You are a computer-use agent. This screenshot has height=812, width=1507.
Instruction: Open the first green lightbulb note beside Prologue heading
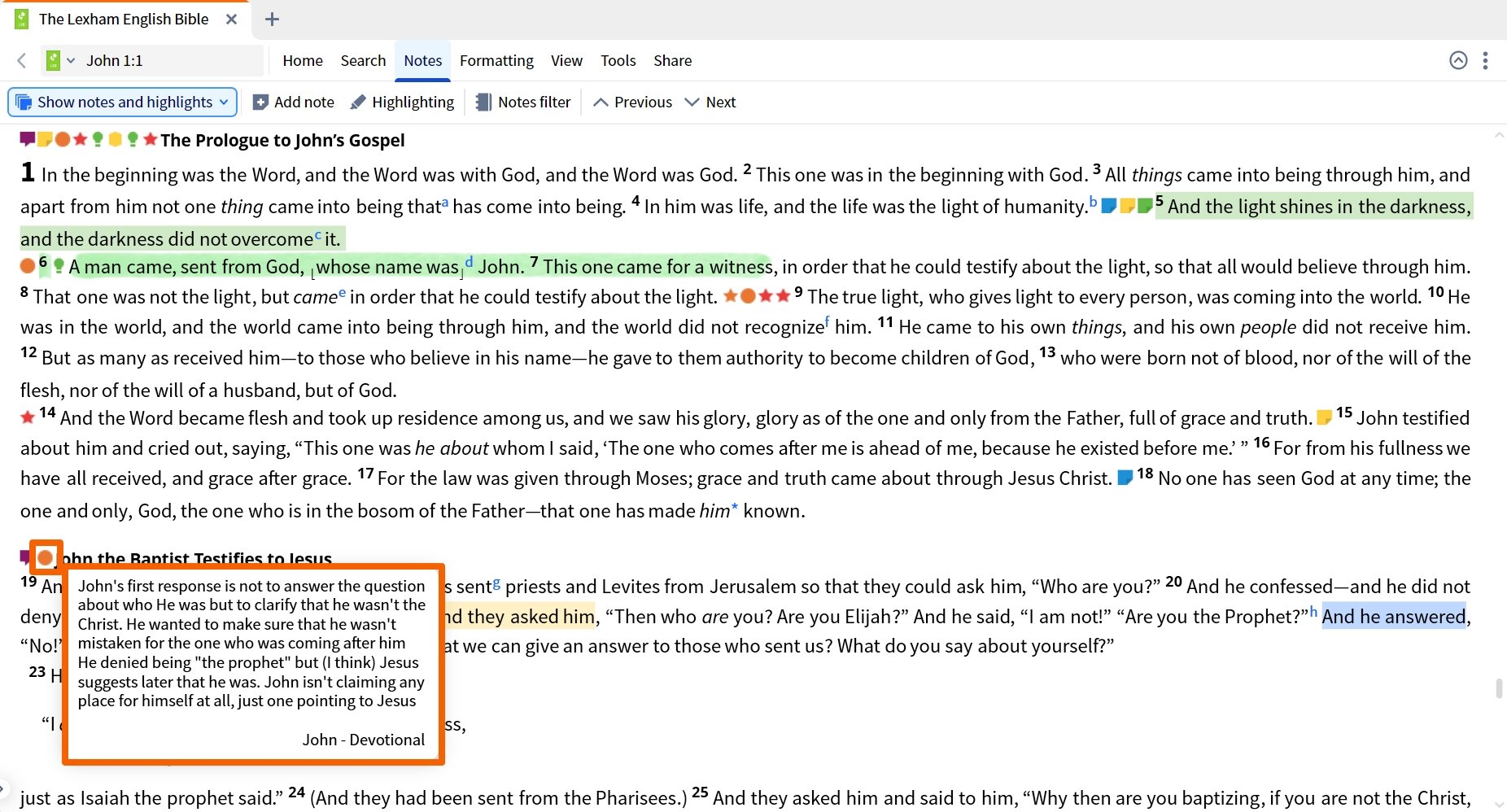click(x=98, y=139)
